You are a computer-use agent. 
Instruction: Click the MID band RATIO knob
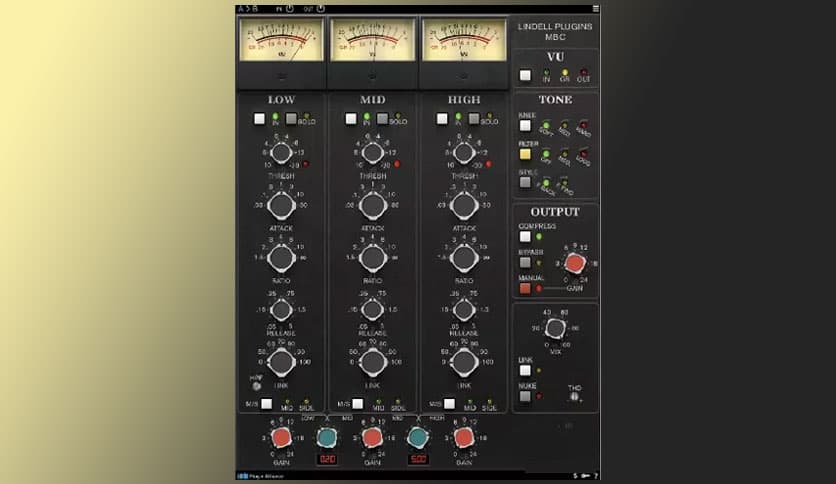click(373, 258)
